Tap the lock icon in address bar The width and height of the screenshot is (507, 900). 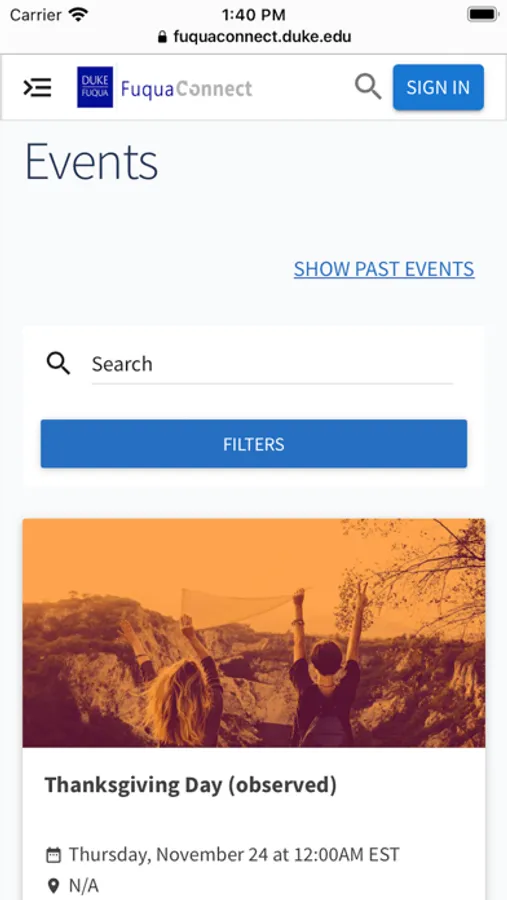(x=162, y=37)
